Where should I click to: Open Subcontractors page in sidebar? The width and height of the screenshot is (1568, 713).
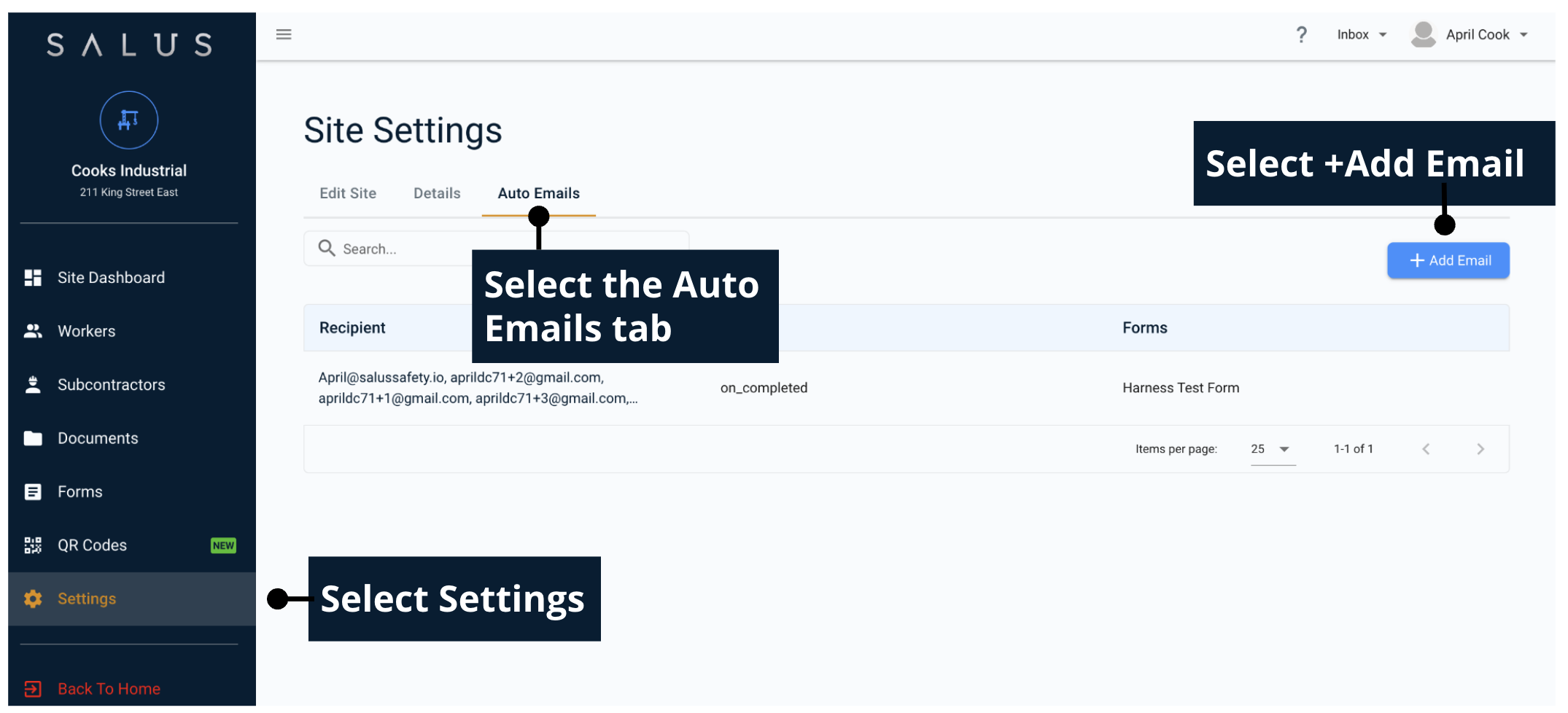(111, 385)
